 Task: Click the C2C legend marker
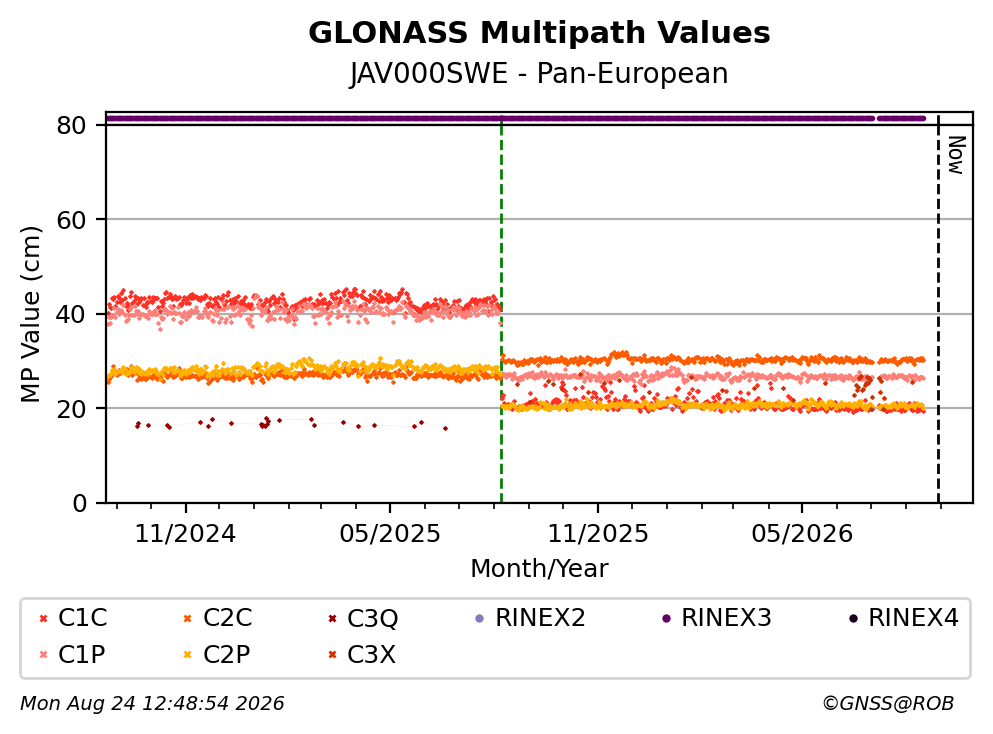click(x=187, y=619)
